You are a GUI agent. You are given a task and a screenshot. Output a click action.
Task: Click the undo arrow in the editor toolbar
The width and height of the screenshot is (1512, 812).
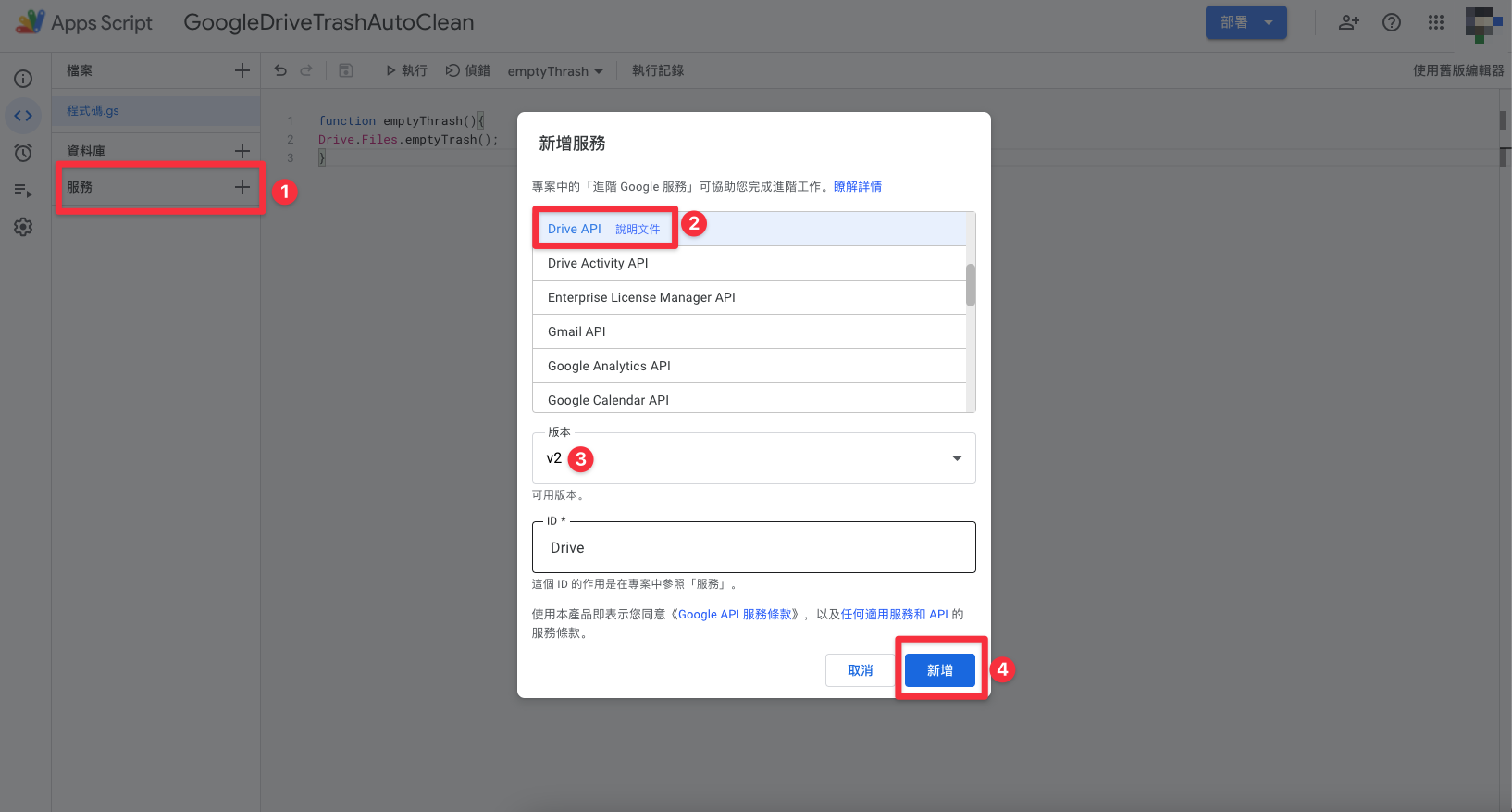(280, 70)
